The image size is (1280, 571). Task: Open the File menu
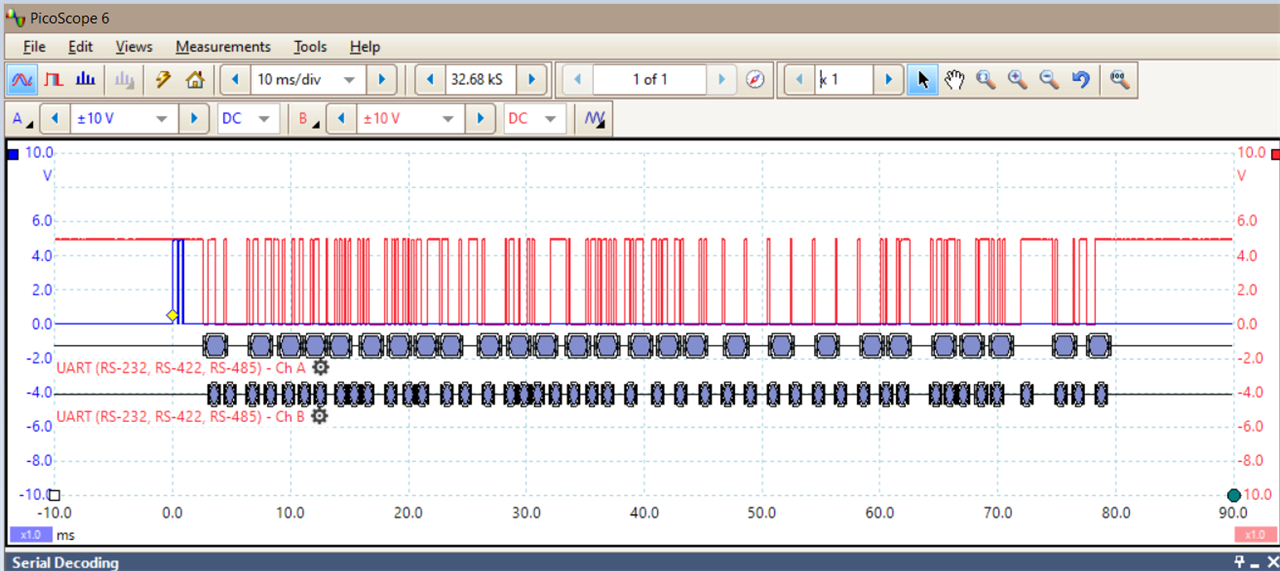tap(34, 46)
